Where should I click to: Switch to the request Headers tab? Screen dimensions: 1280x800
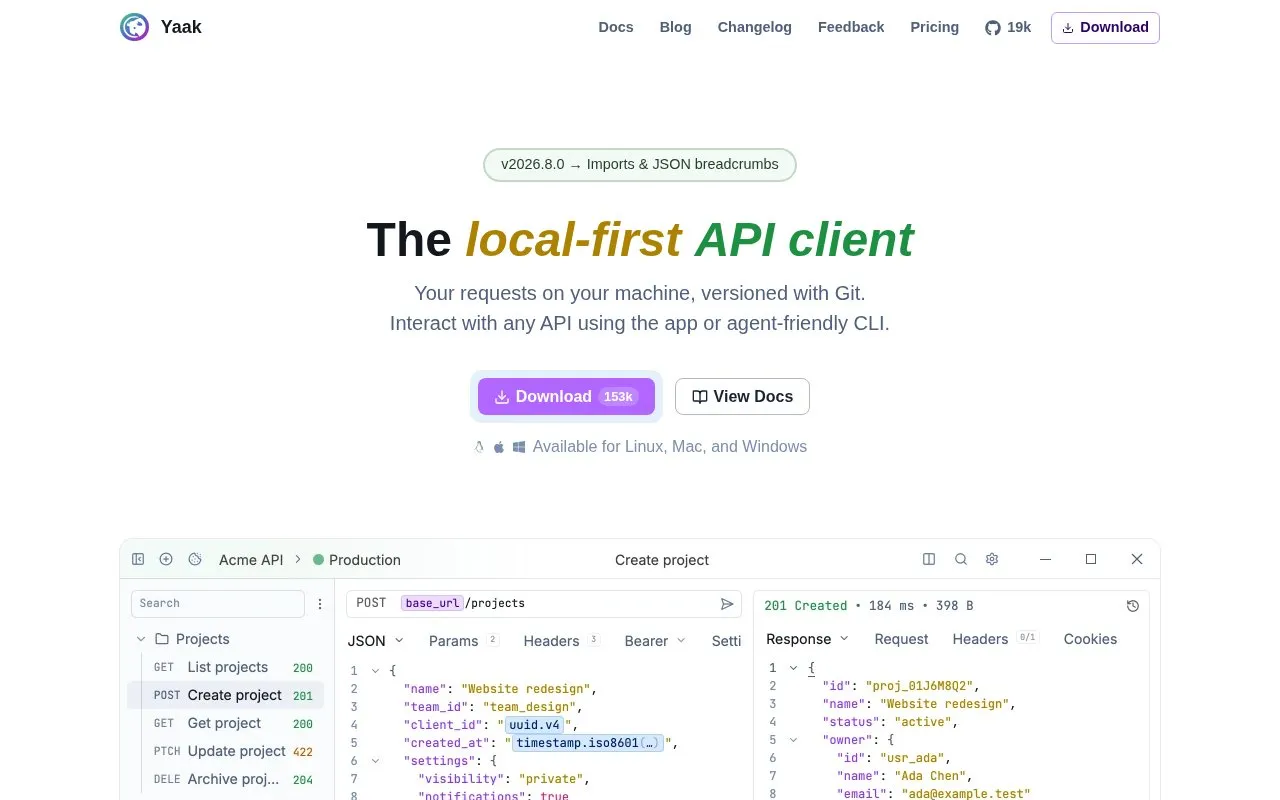[x=562, y=640]
